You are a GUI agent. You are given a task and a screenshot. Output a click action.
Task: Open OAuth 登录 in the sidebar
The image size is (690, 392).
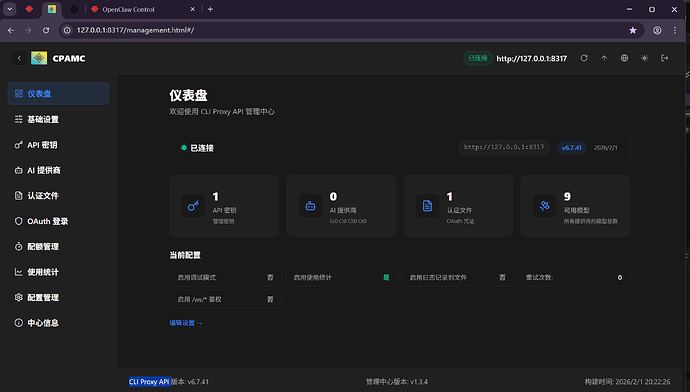(x=59, y=221)
